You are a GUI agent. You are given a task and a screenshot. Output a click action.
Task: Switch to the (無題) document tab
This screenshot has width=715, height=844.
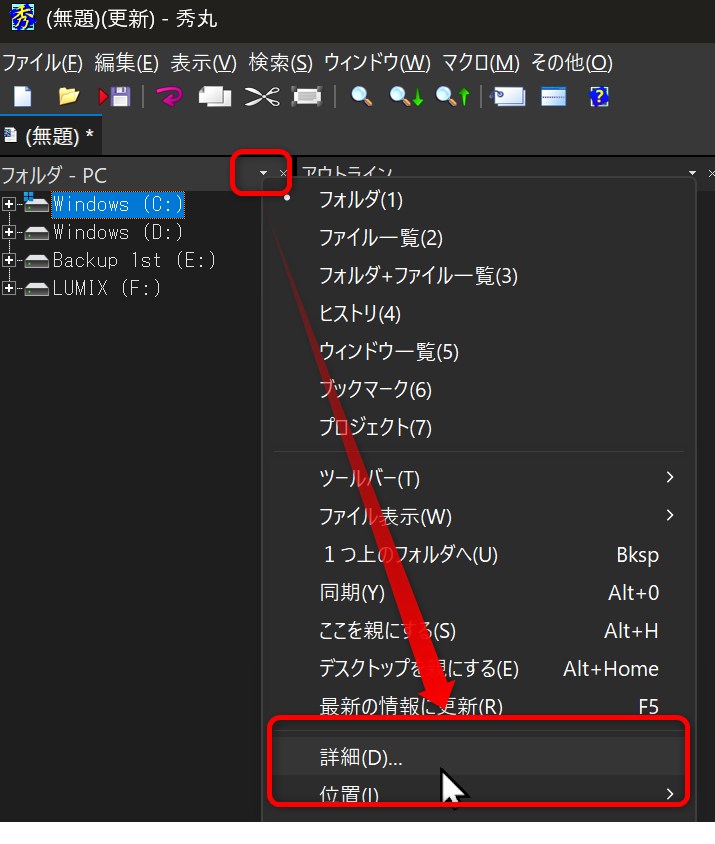(x=50, y=136)
